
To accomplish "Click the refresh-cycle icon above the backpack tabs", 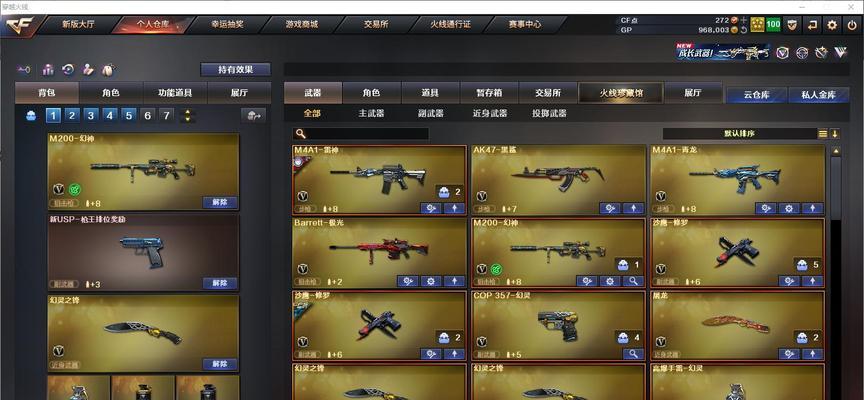I will [68, 70].
